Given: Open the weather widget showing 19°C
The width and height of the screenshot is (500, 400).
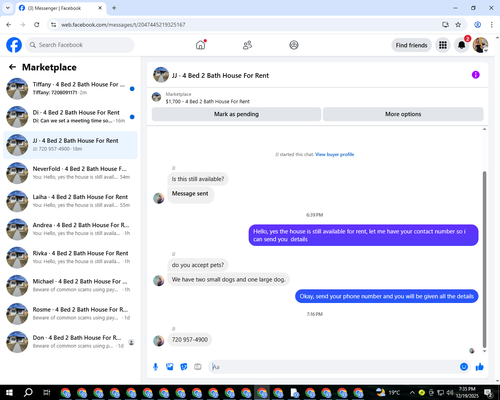Looking at the screenshot, I should click(388, 392).
